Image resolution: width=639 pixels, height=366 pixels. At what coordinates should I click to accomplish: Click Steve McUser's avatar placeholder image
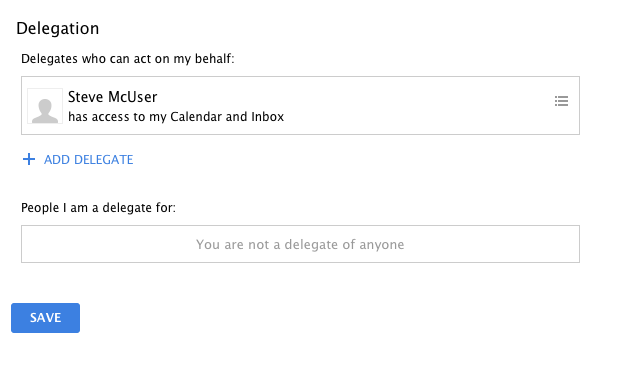point(45,106)
